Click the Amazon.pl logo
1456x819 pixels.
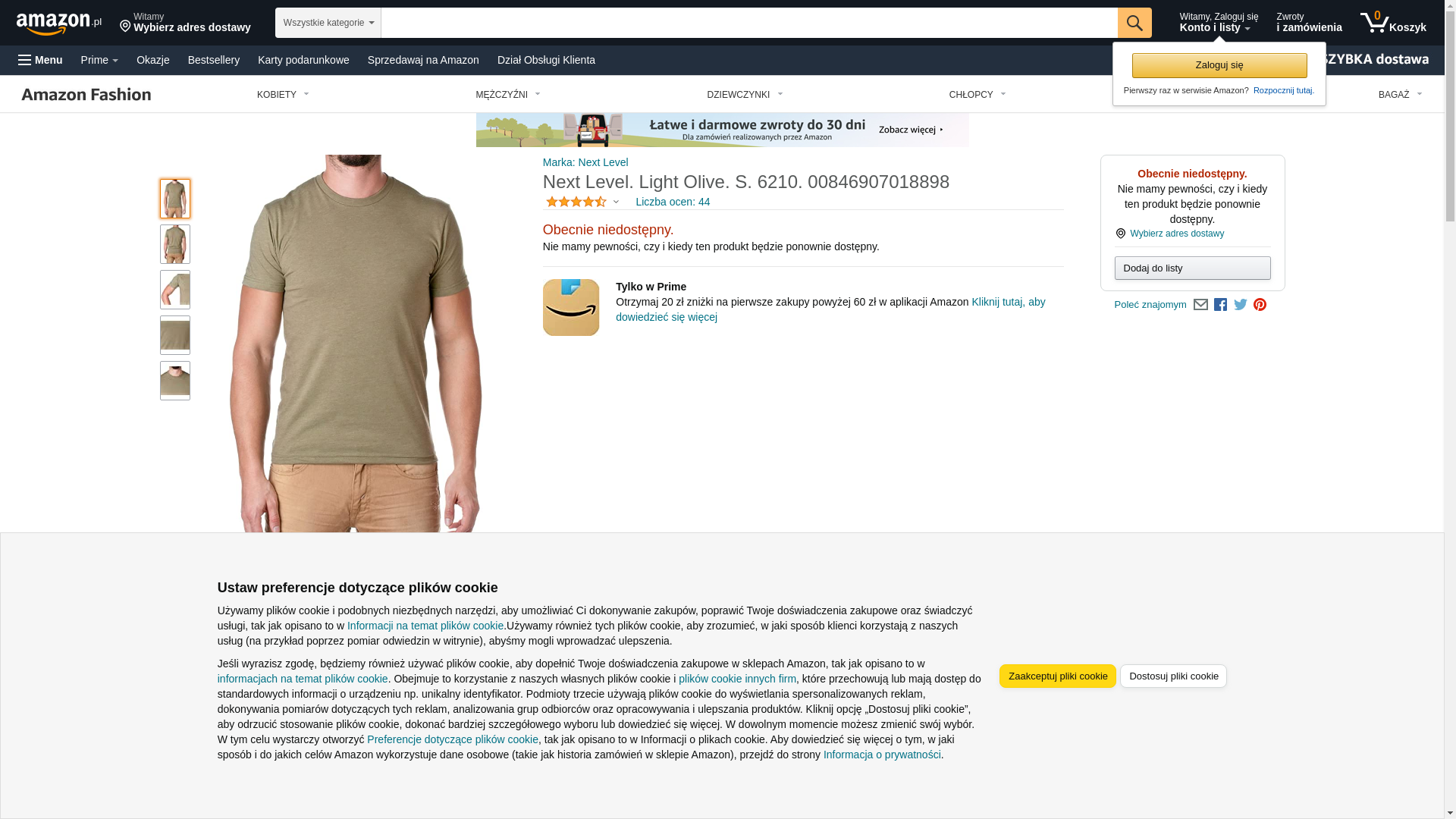pos(58,23)
